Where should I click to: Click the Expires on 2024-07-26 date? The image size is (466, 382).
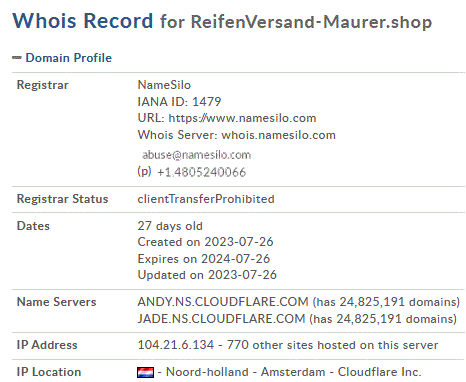[204, 259]
